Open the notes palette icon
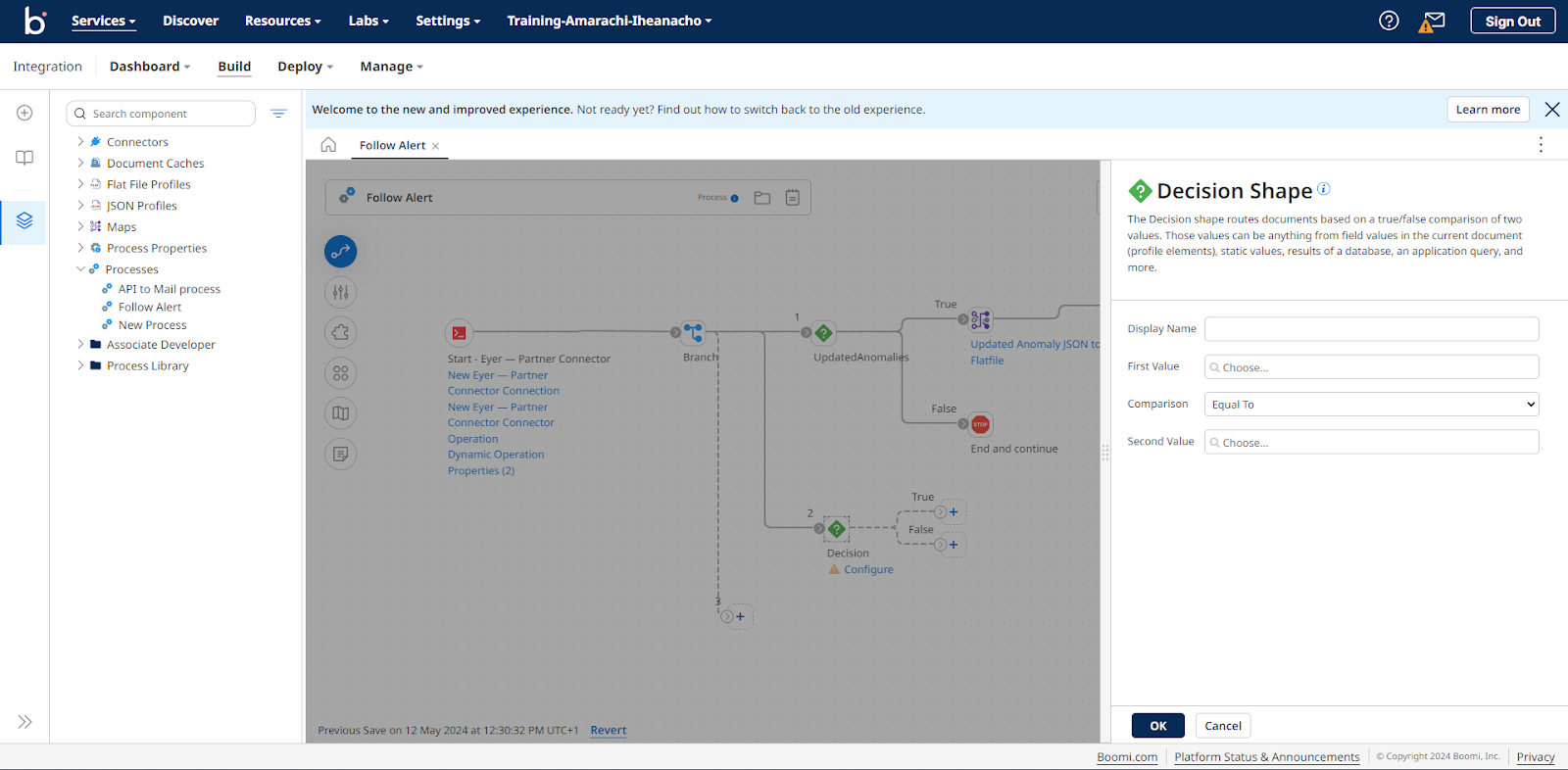 340,455
